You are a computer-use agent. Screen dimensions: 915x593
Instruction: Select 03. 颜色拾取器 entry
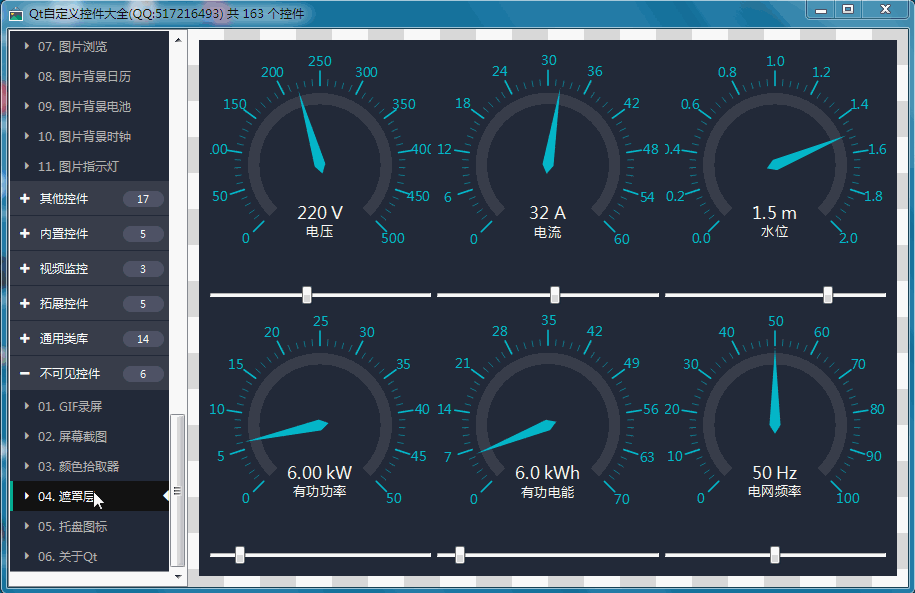click(x=78, y=467)
